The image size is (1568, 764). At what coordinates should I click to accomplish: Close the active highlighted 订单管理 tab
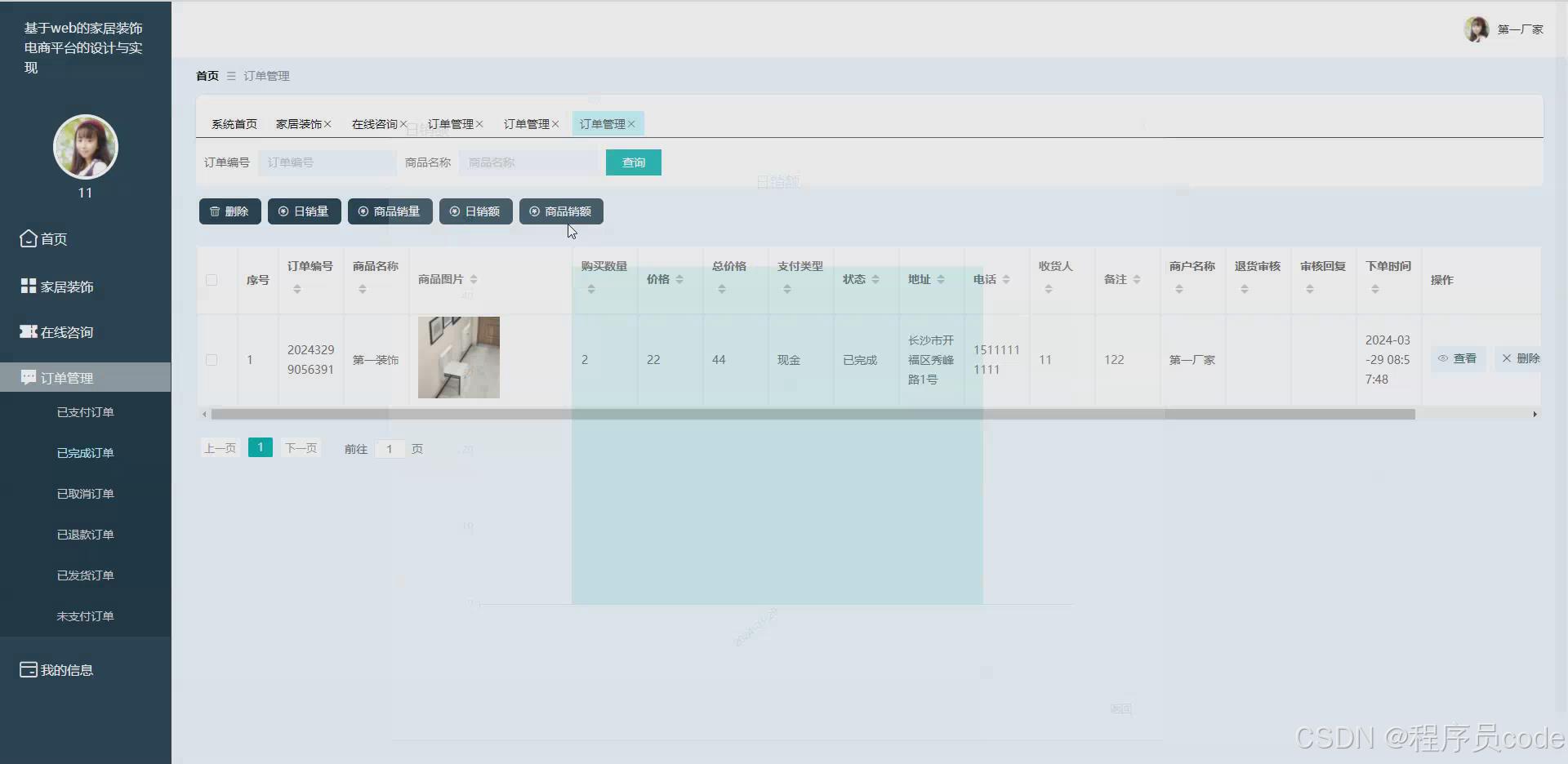pos(631,124)
